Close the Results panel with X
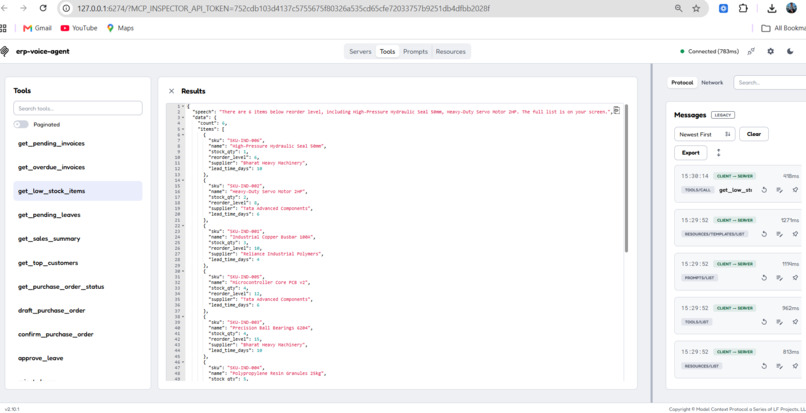 pos(172,91)
